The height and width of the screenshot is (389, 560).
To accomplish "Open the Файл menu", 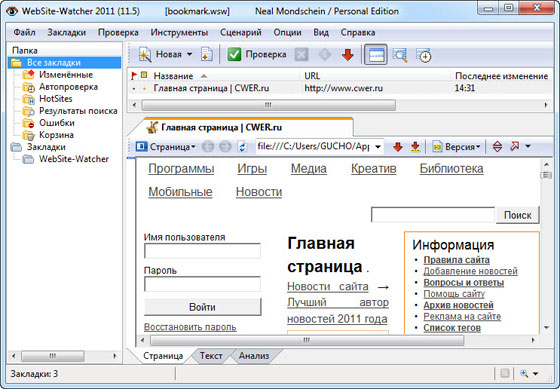I will 24,33.
